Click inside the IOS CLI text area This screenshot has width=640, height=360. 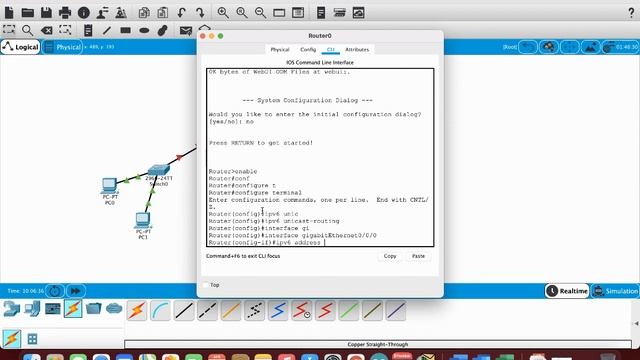point(320,157)
